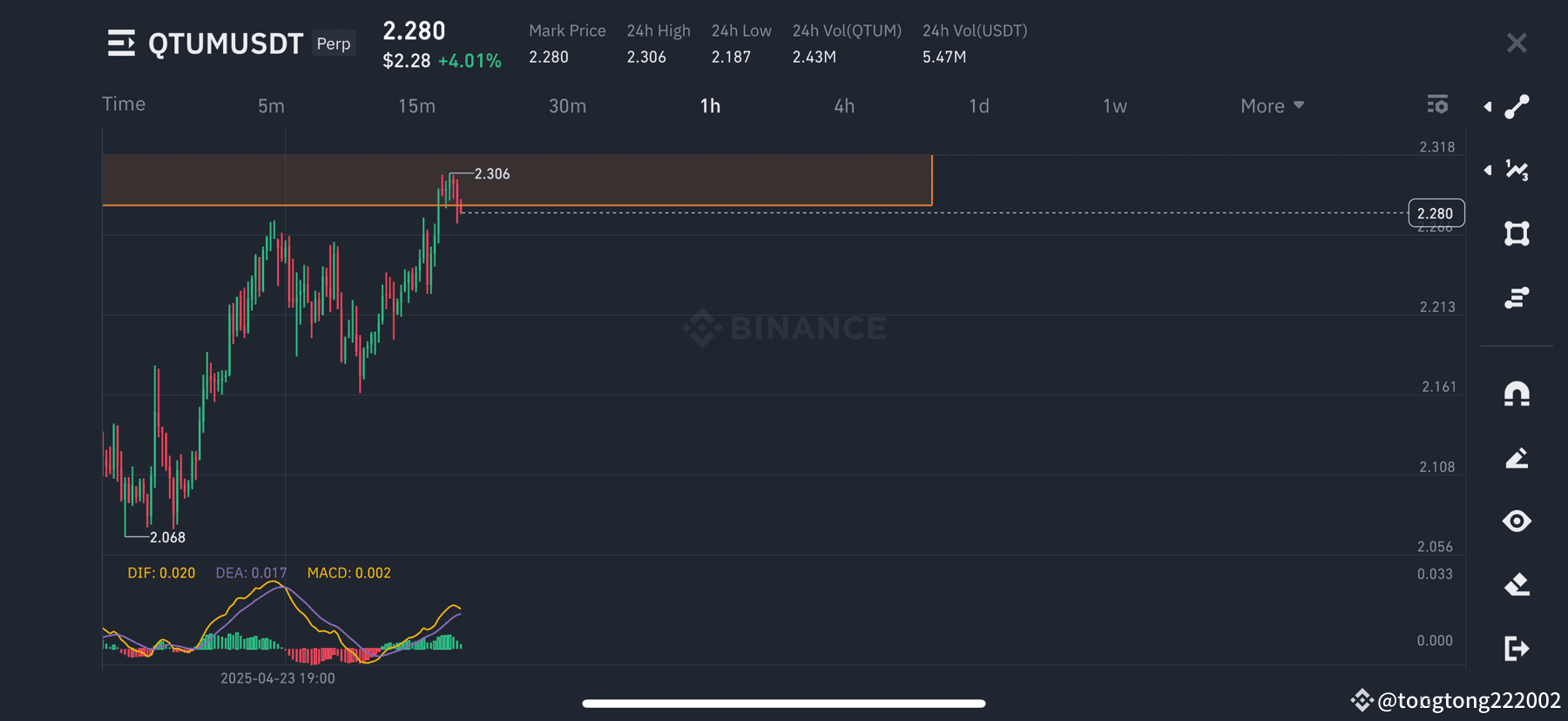Click the exit drawing mode icon
This screenshot has width=1568, height=721.
coord(1517,648)
